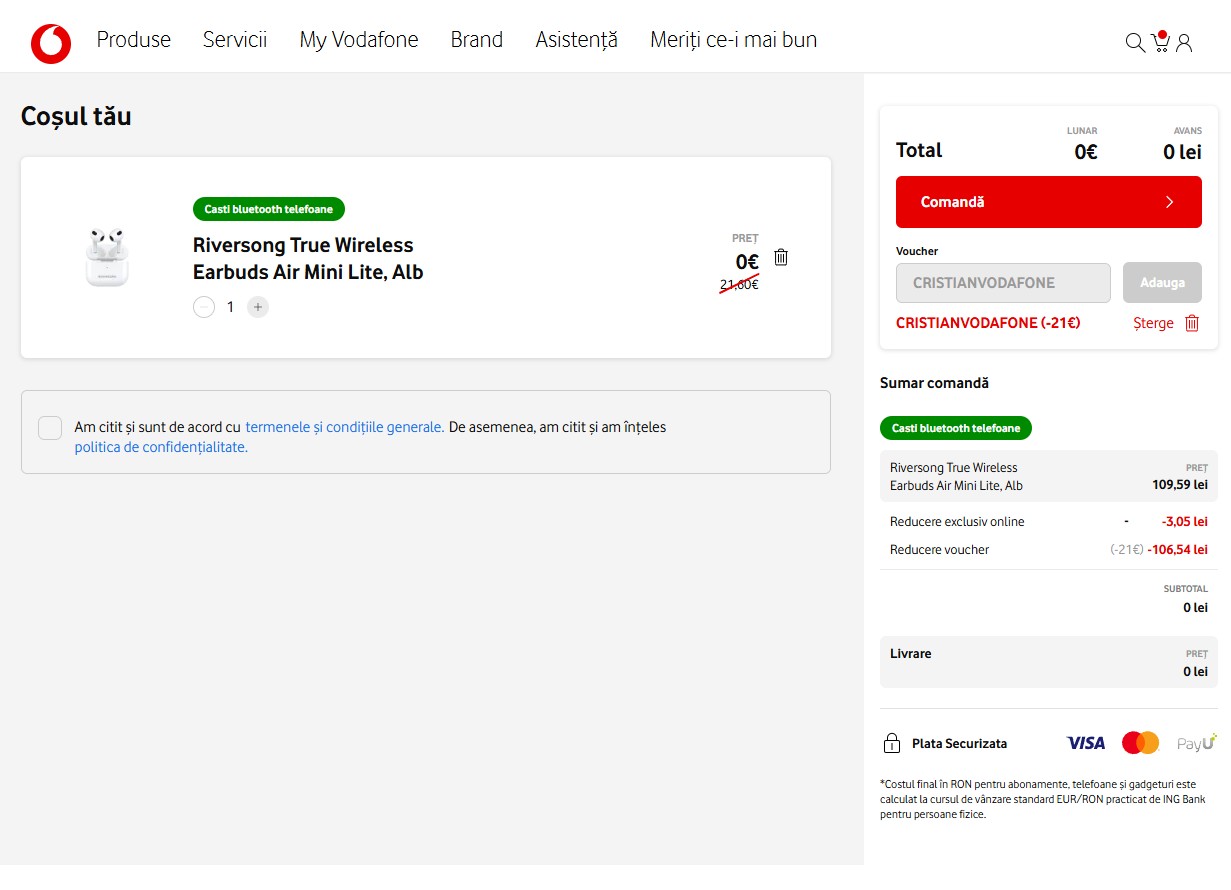Click the -106,54 lei discount value
1231x890 pixels.
(x=1177, y=549)
